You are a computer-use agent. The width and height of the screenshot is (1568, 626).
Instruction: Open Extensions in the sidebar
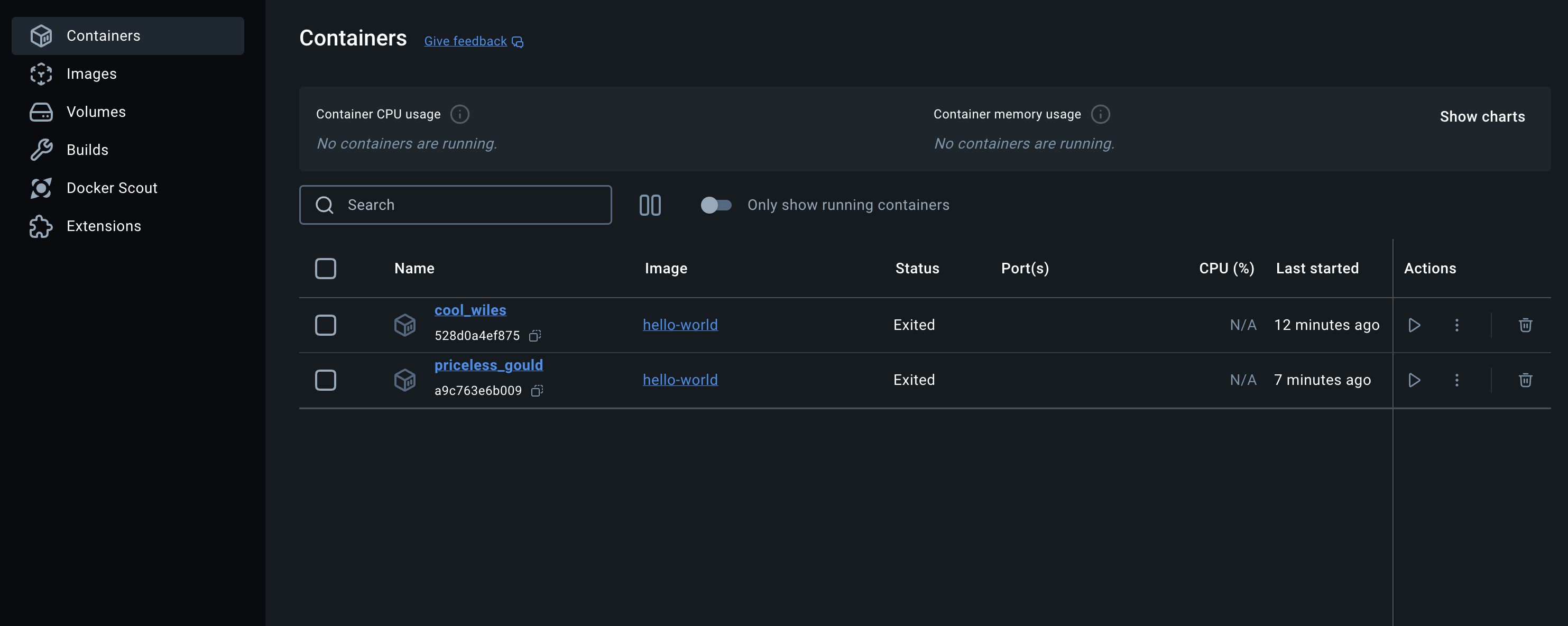(x=128, y=226)
